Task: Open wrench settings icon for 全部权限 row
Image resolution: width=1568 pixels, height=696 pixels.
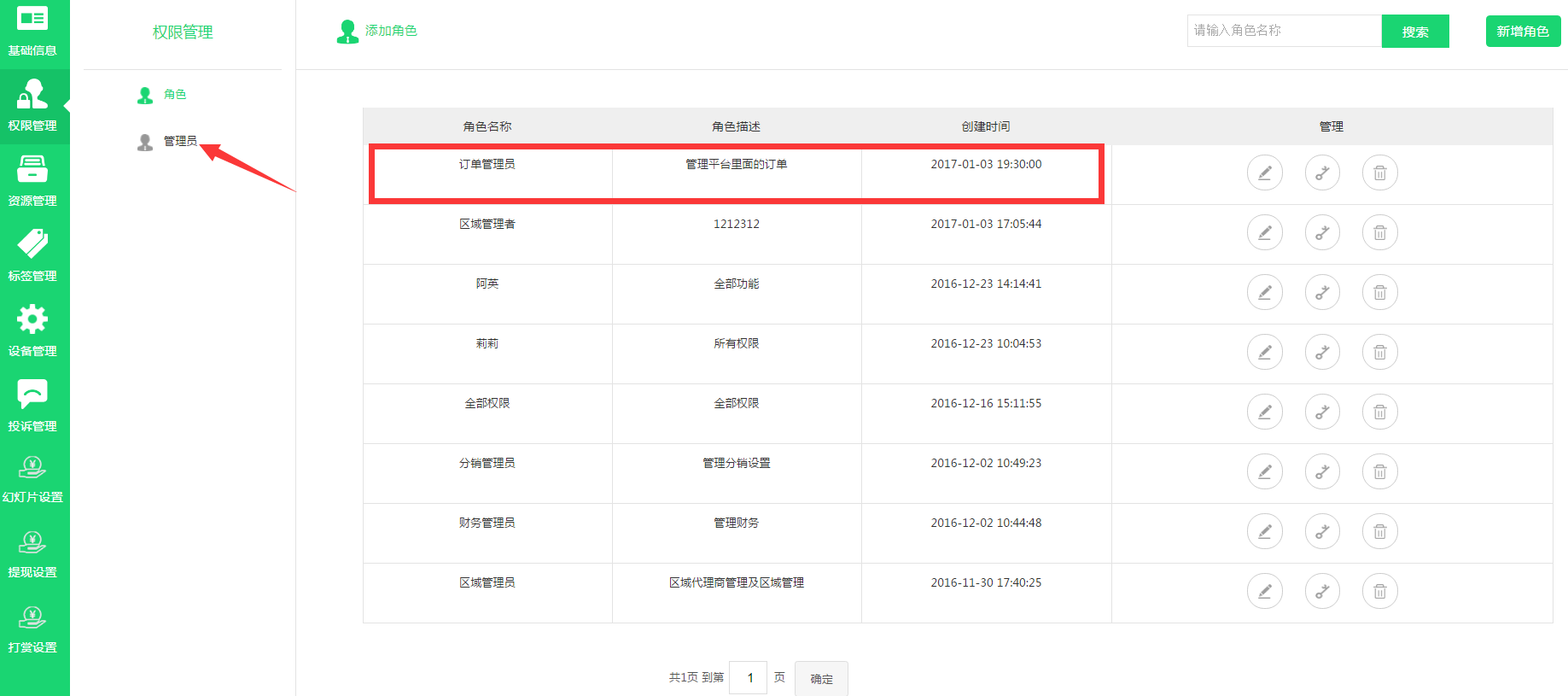Action: click(1322, 412)
